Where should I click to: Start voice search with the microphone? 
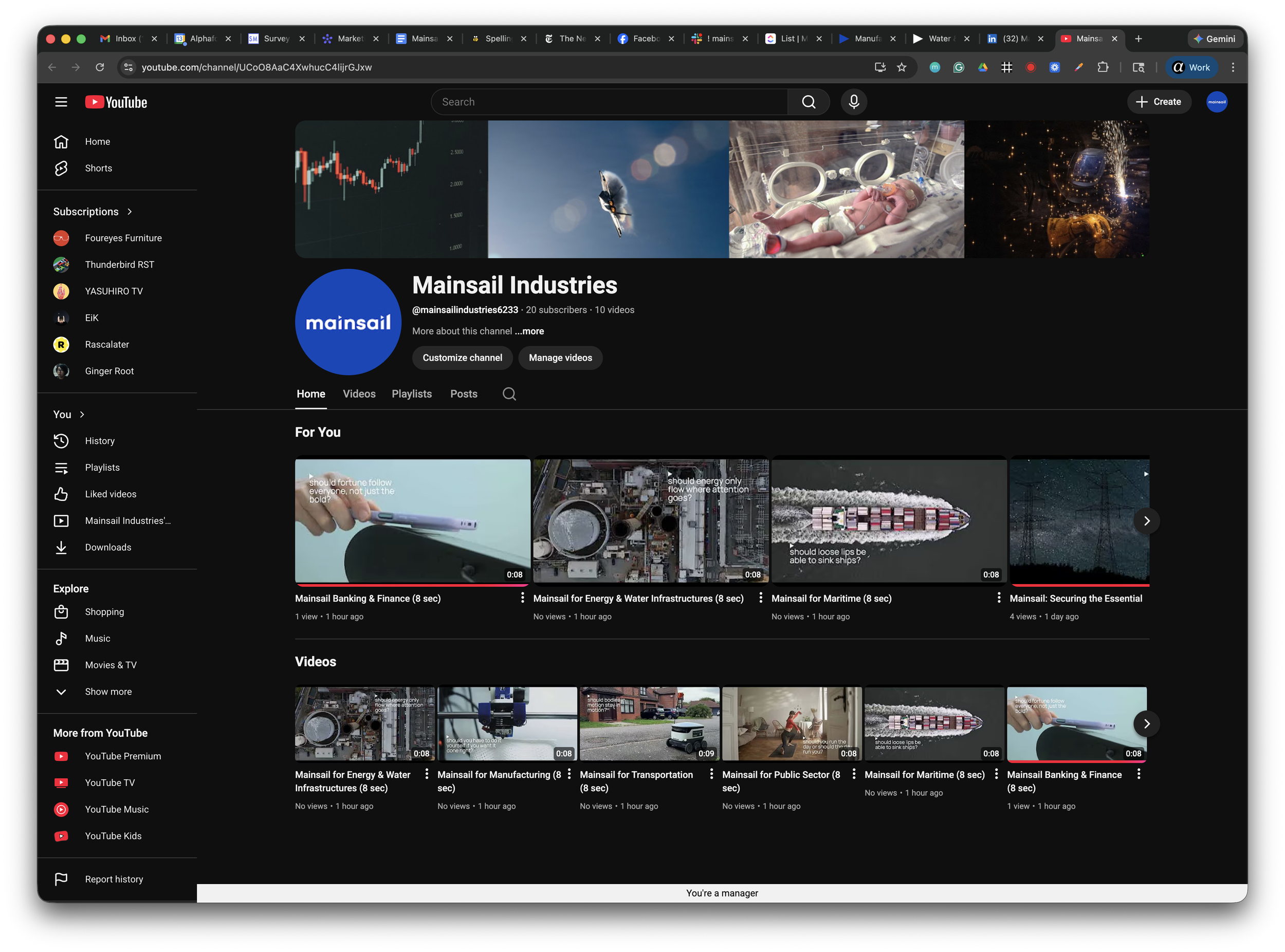pyautogui.click(x=854, y=102)
